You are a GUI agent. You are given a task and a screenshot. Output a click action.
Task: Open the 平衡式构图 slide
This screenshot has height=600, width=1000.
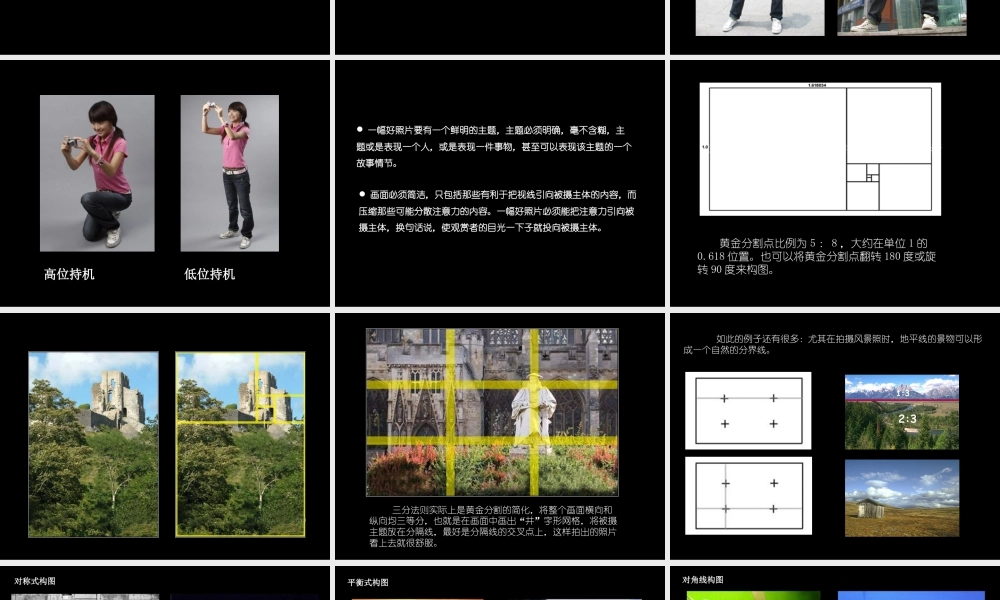tap(499, 584)
